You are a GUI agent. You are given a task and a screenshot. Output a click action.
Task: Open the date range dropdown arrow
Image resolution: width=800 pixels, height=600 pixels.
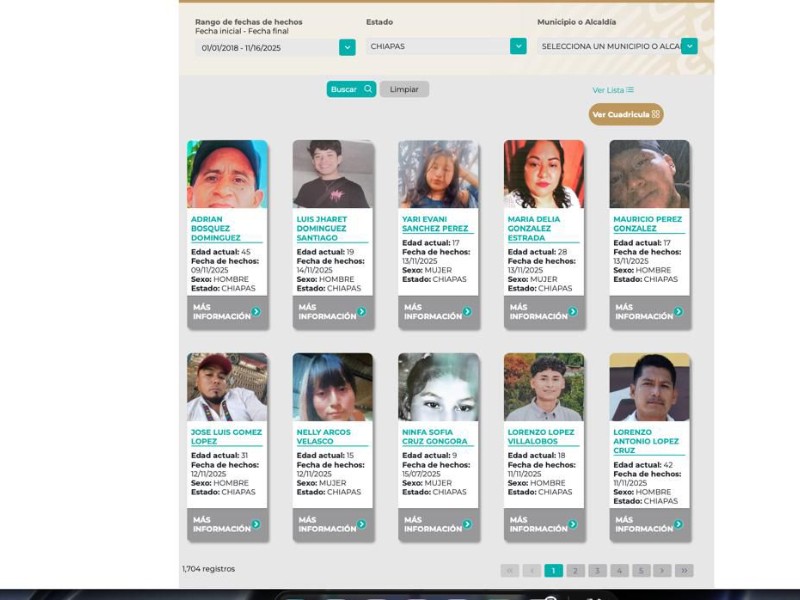click(347, 47)
